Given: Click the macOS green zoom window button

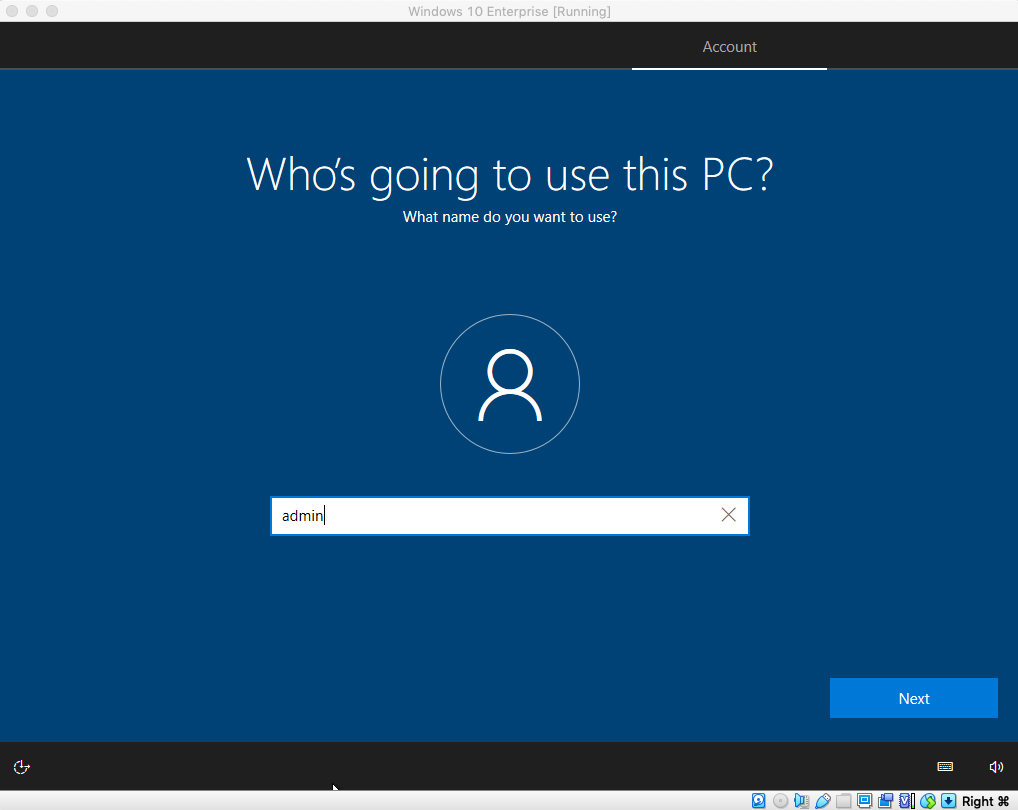Looking at the screenshot, I should 52,11.
